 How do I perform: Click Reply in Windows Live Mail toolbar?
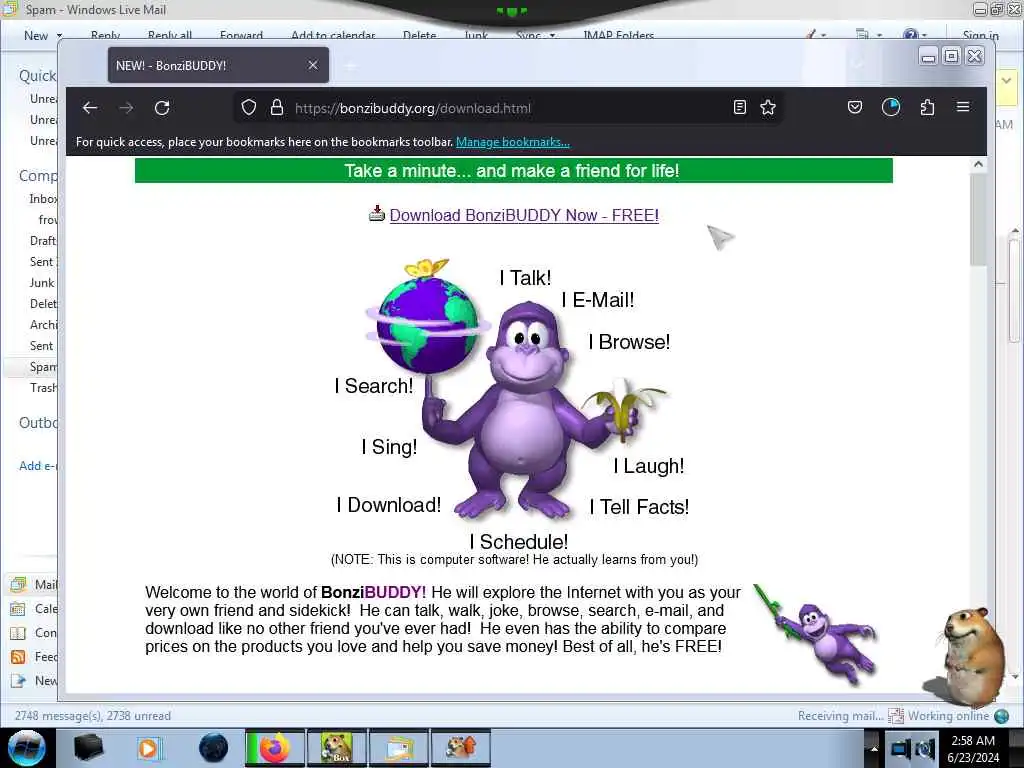click(105, 35)
